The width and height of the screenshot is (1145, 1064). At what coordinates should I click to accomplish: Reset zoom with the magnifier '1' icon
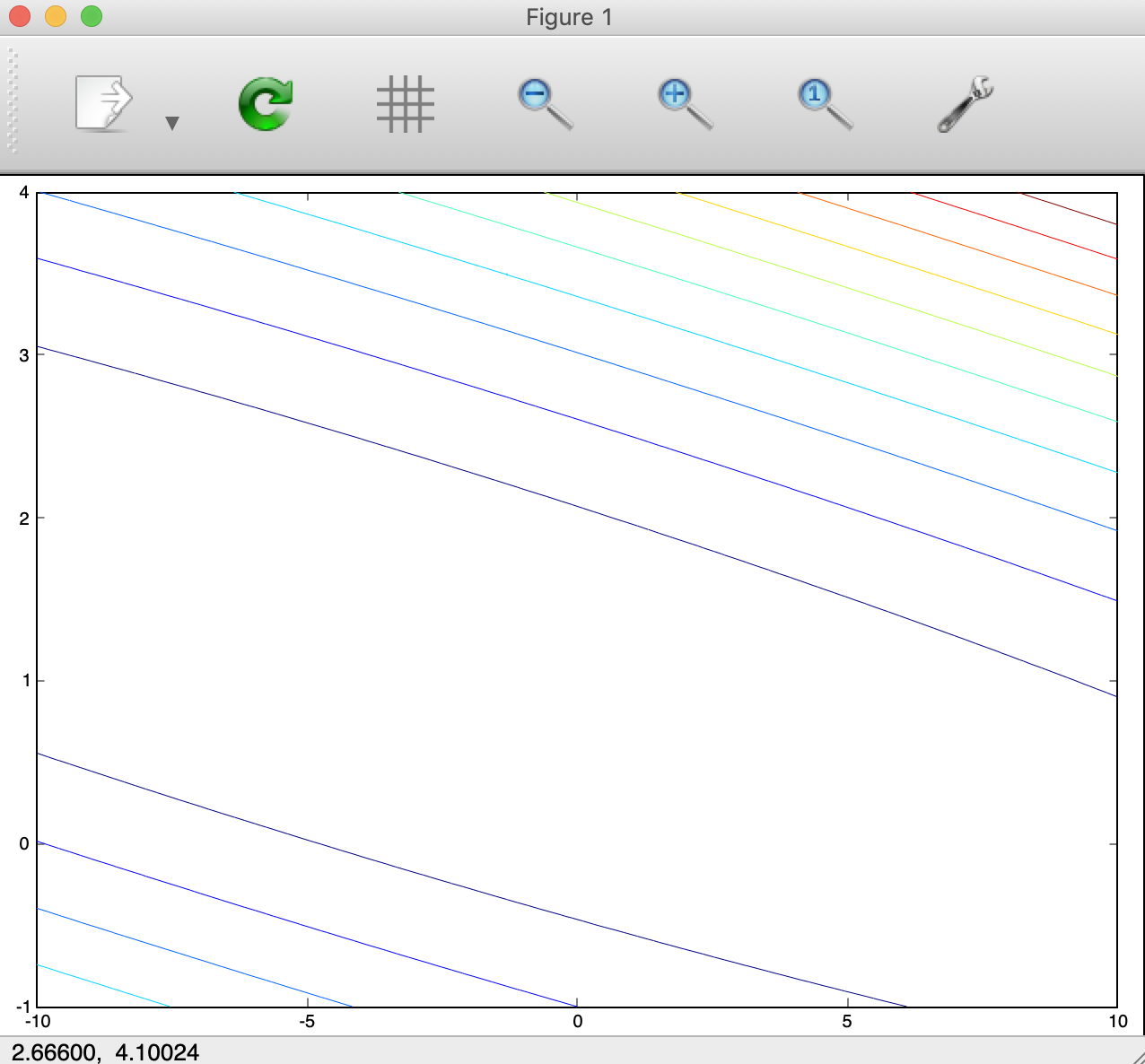coord(826,104)
